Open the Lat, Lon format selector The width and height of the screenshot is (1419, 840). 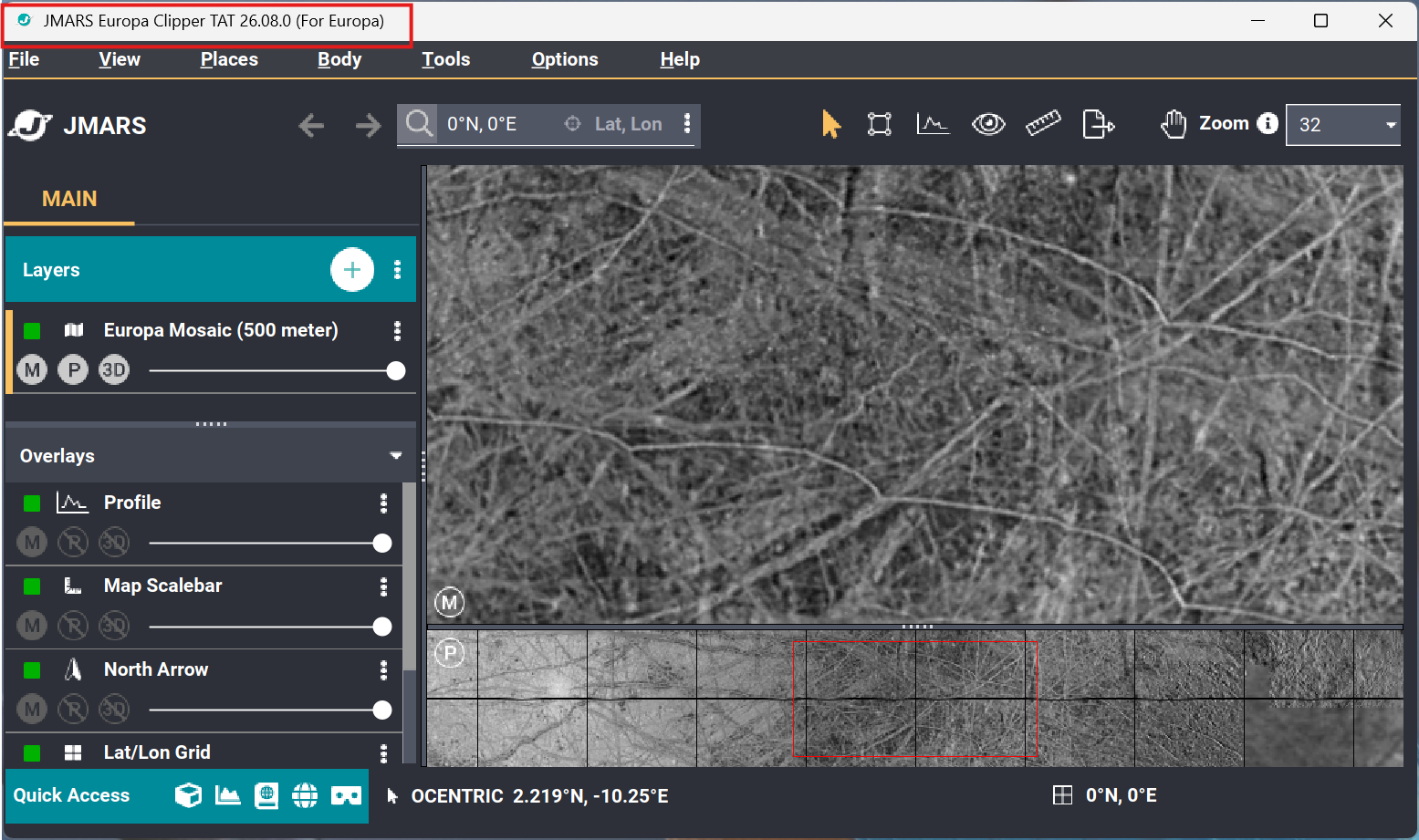615,124
